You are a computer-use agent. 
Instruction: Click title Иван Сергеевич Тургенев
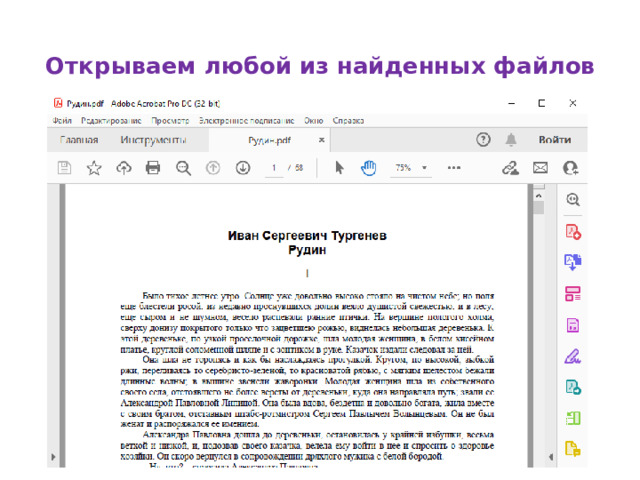307,236
